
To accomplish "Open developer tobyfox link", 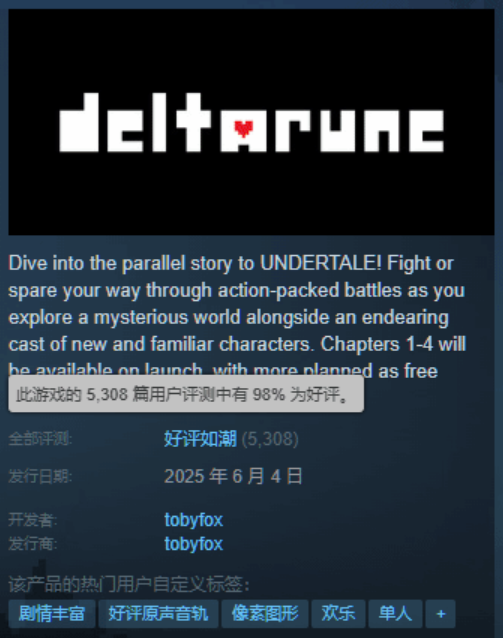I will 193,520.
